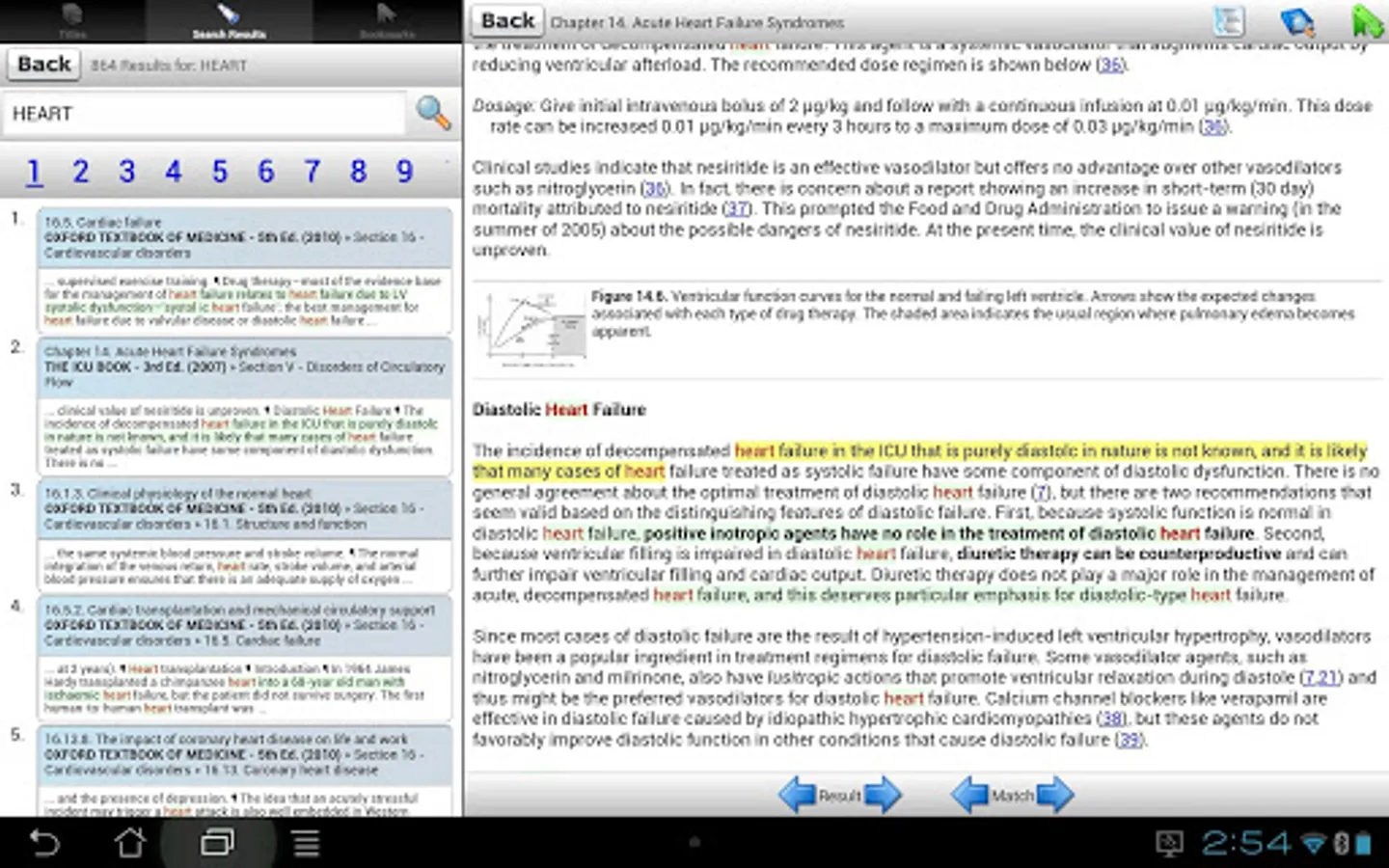
Task: Tap the Bluetooth status icon
Action: (x=1341, y=844)
